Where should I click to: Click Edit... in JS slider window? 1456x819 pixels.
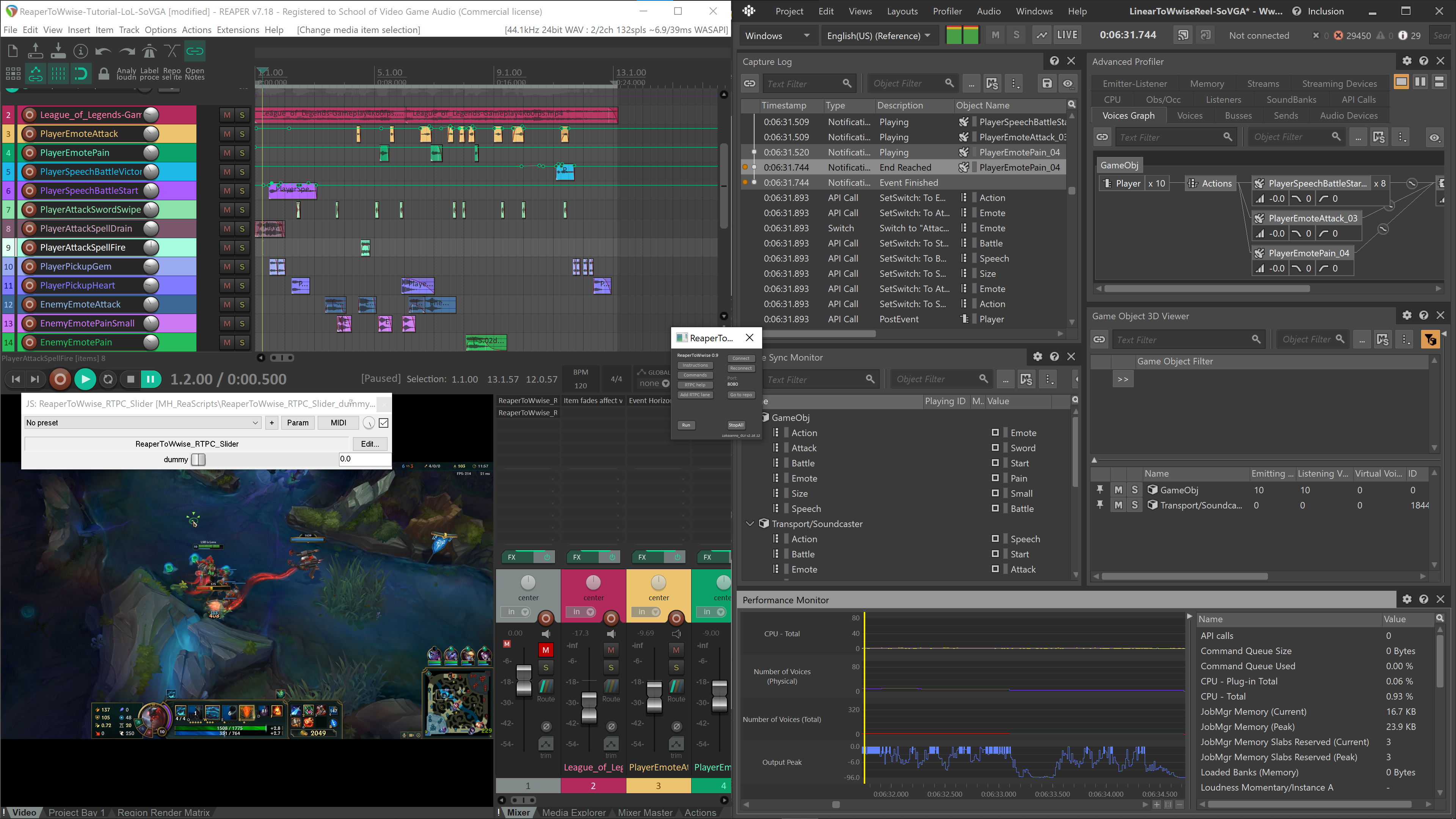[370, 444]
